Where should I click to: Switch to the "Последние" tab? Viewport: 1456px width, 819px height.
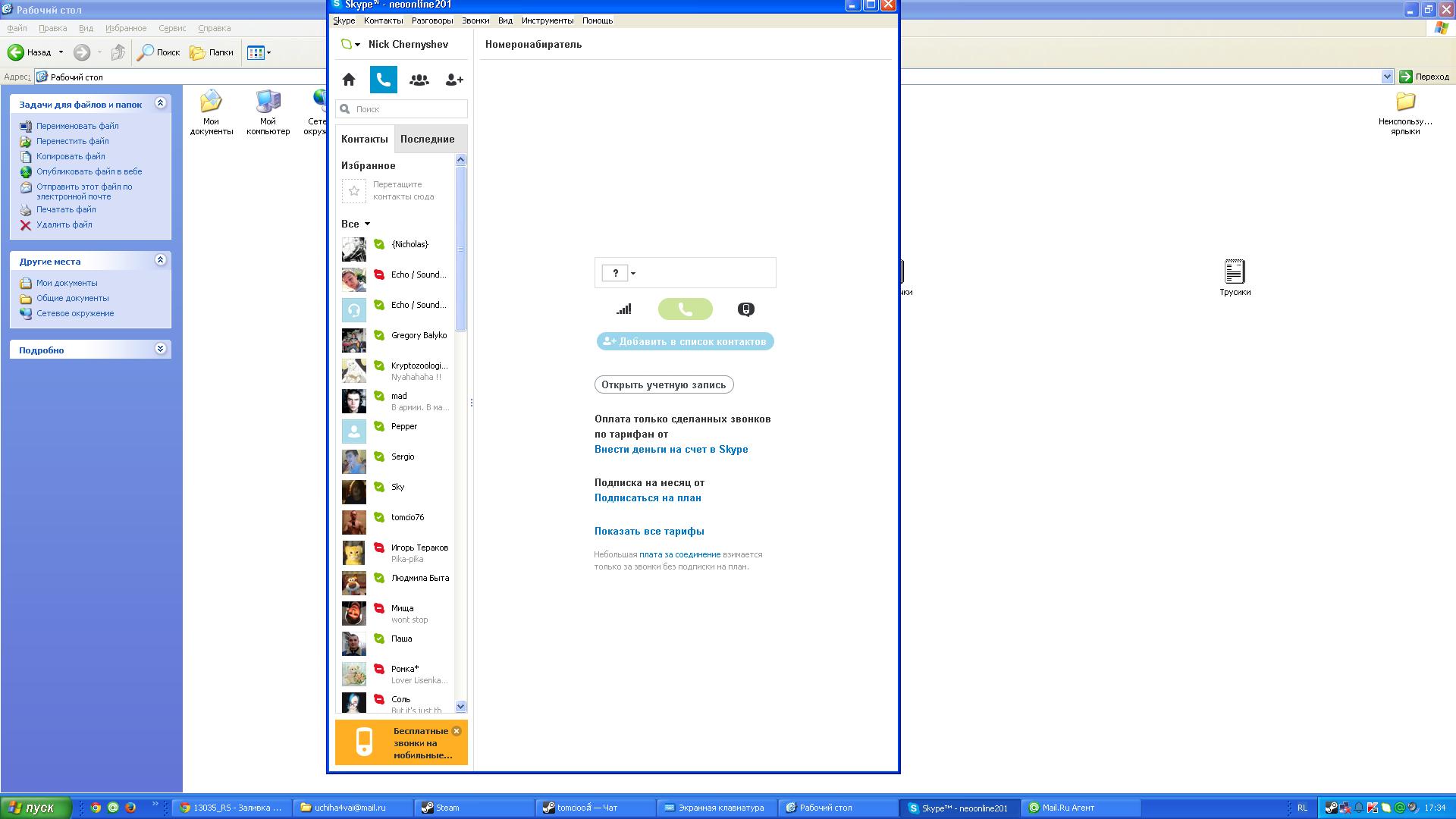point(427,140)
